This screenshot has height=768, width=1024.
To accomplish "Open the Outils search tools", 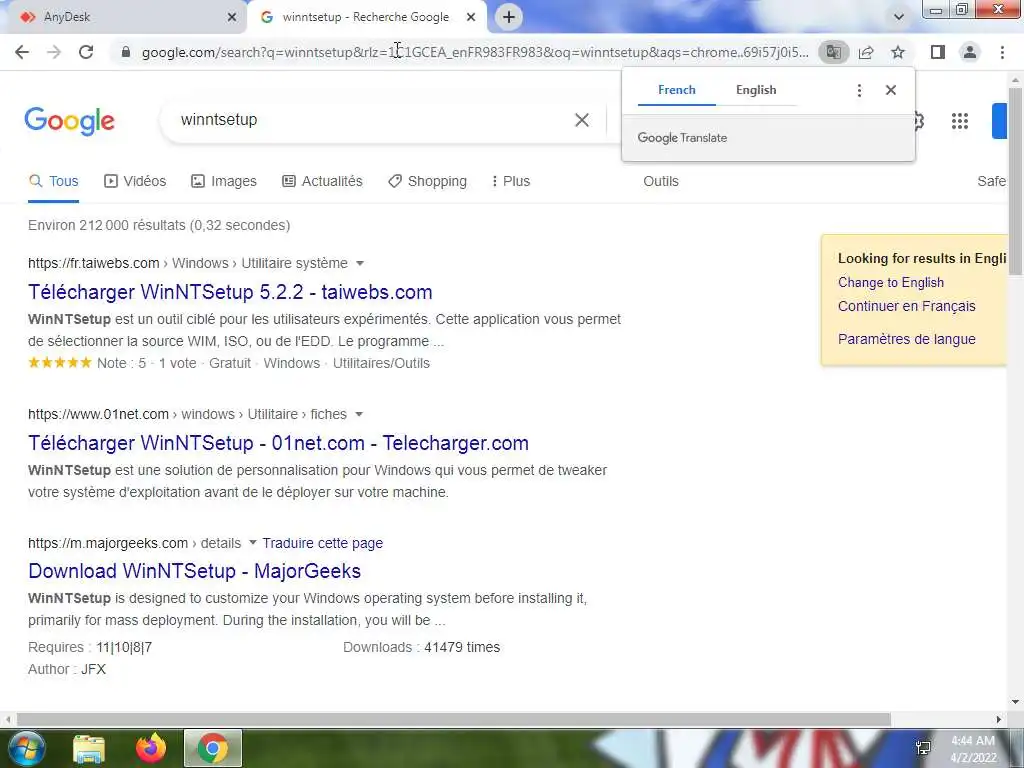I will 661,182.
